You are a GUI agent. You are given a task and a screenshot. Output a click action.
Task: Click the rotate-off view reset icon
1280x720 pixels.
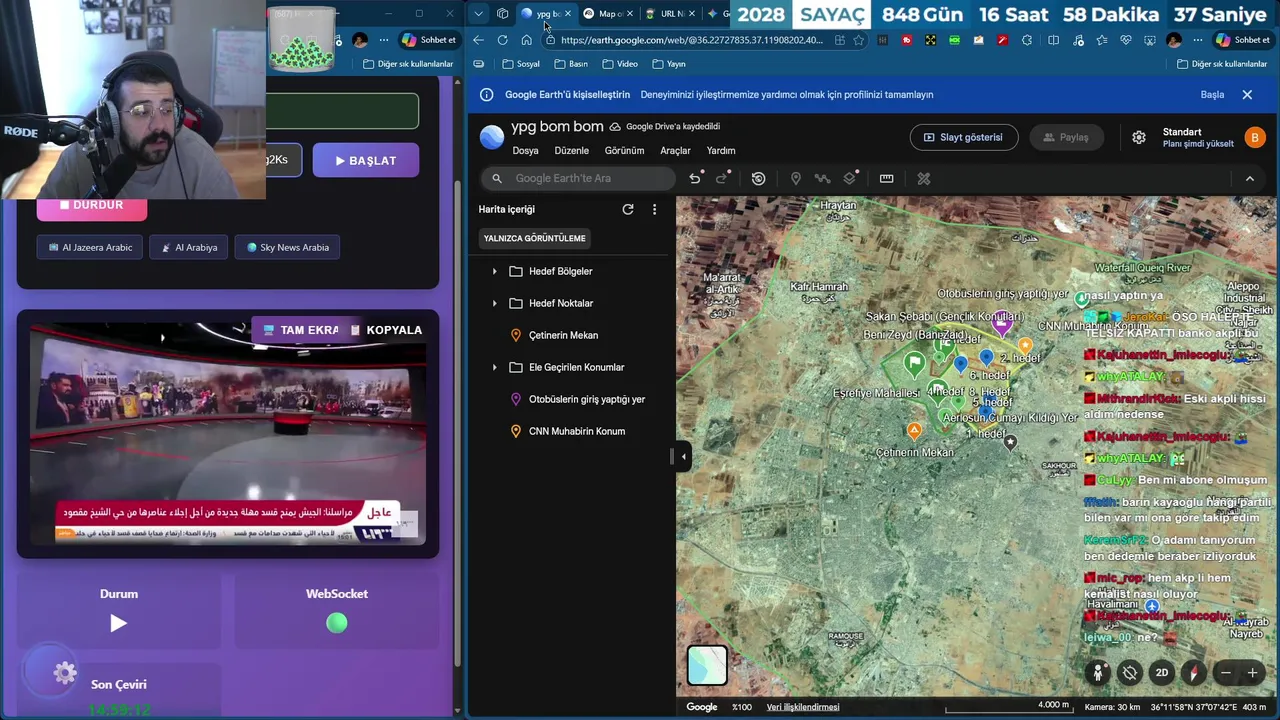[1130, 673]
